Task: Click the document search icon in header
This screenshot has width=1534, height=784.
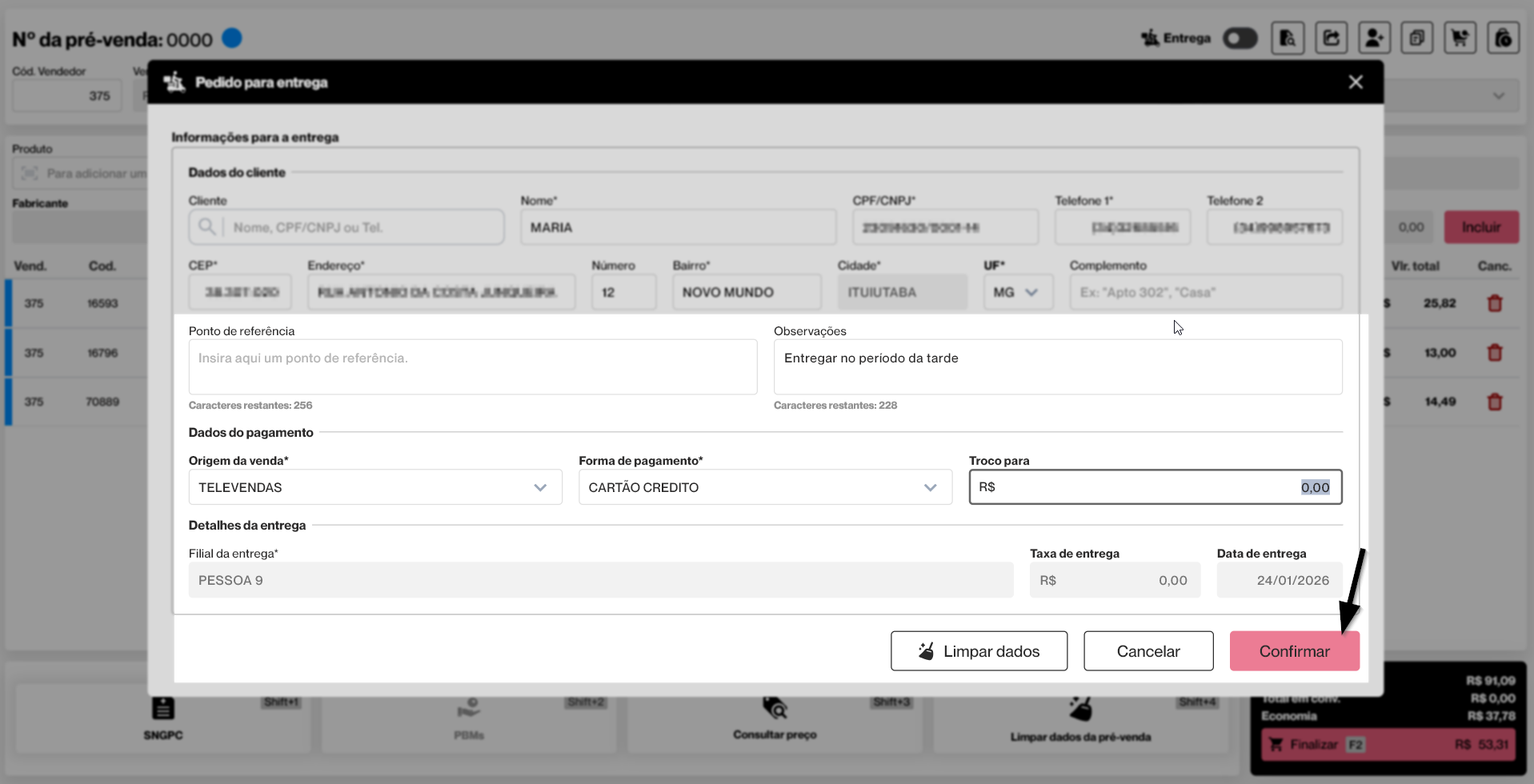Action: click(1288, 38)
